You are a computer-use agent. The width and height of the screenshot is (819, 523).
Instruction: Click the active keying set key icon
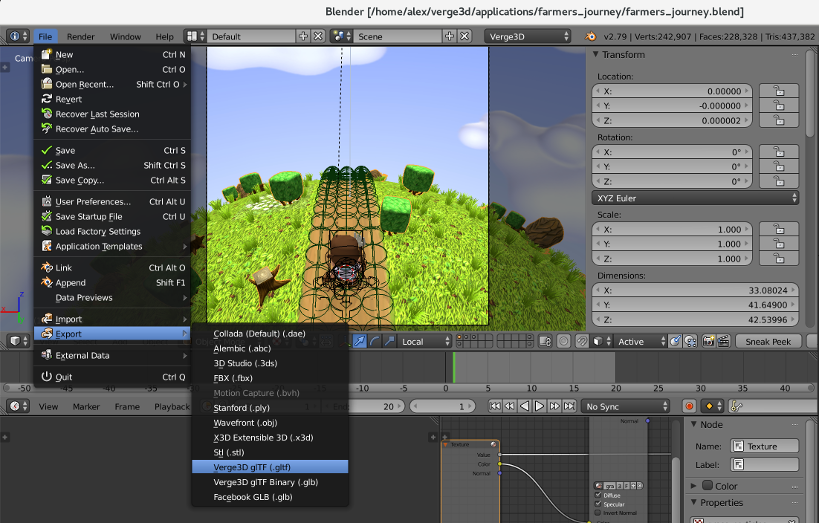click(x=736, y=406)
